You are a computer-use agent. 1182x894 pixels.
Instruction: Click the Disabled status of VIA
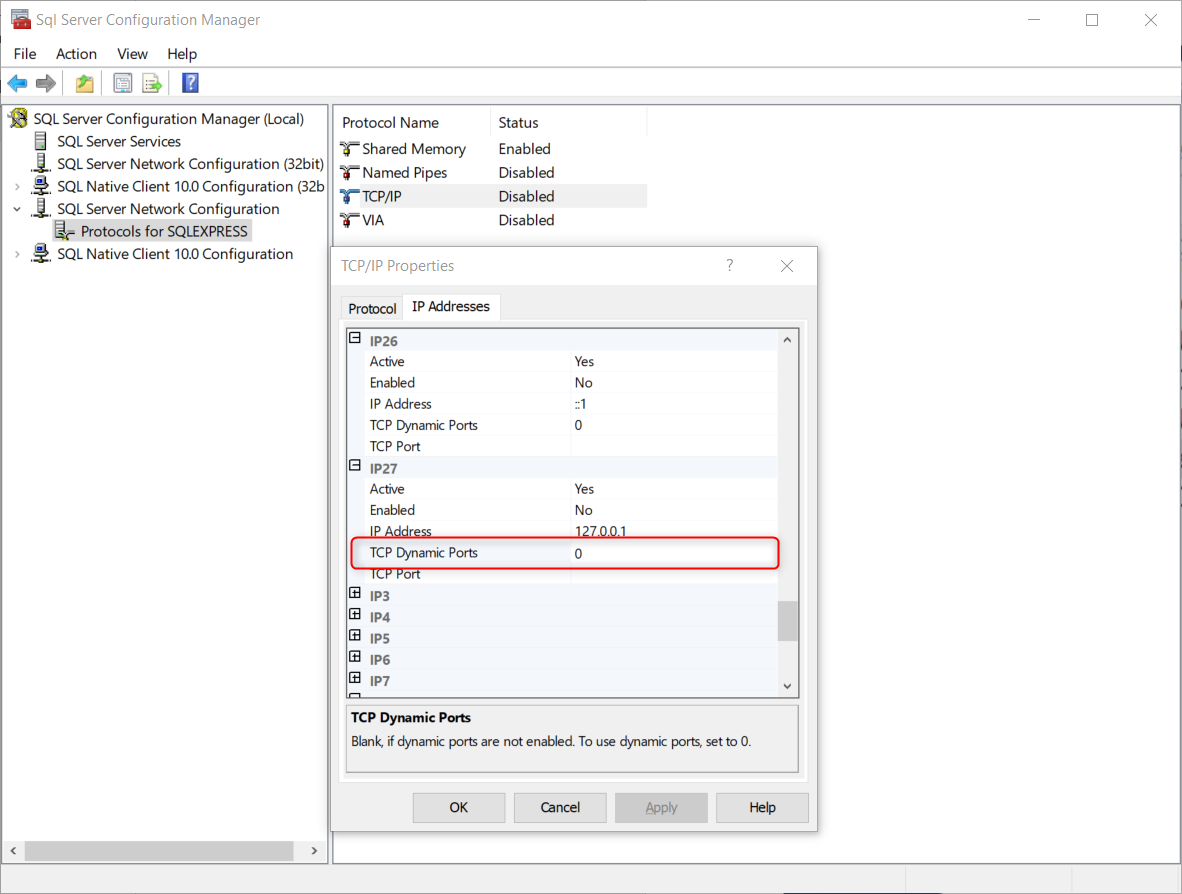point(526,220)
